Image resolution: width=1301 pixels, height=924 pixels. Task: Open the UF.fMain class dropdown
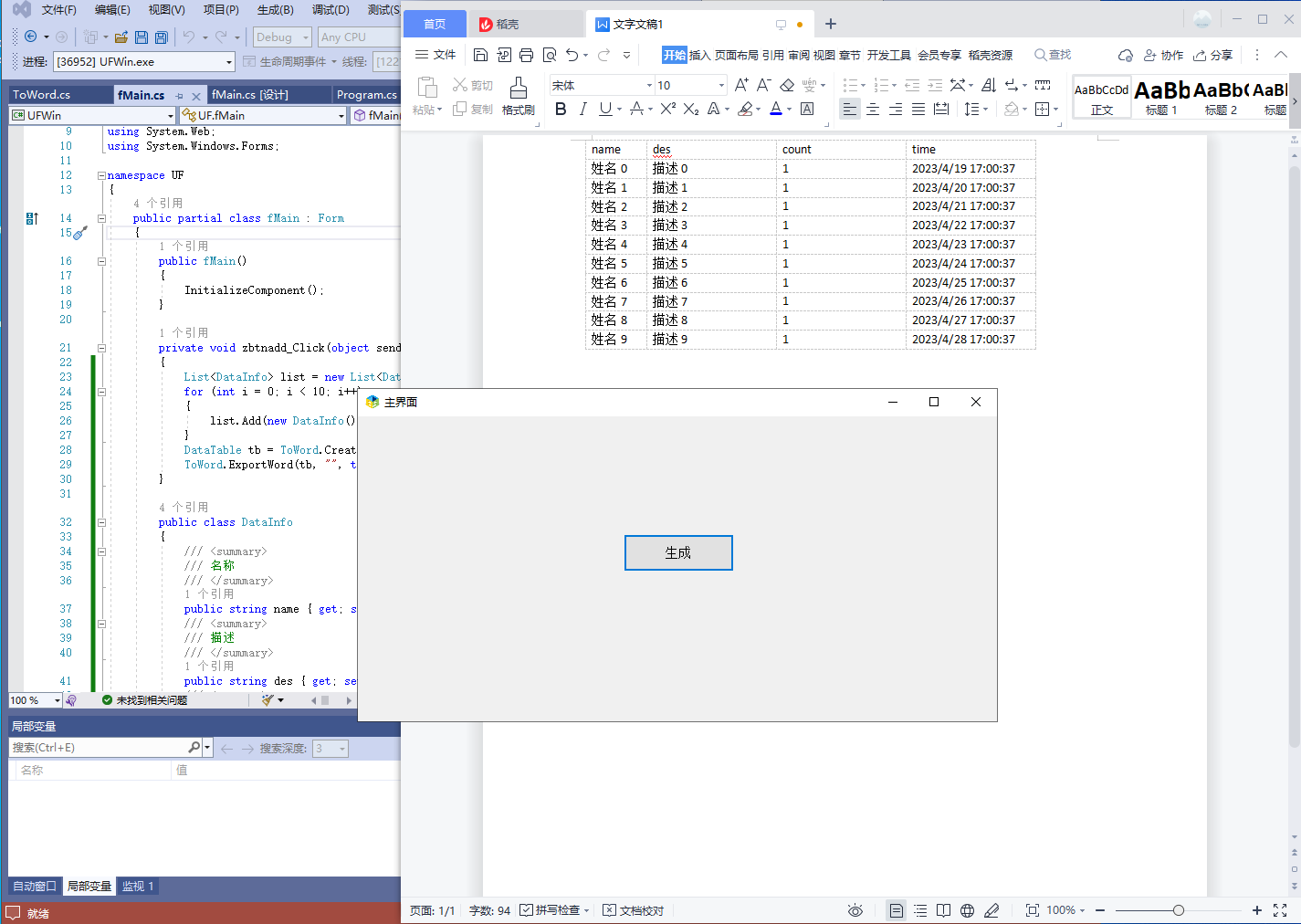(341, 115)
